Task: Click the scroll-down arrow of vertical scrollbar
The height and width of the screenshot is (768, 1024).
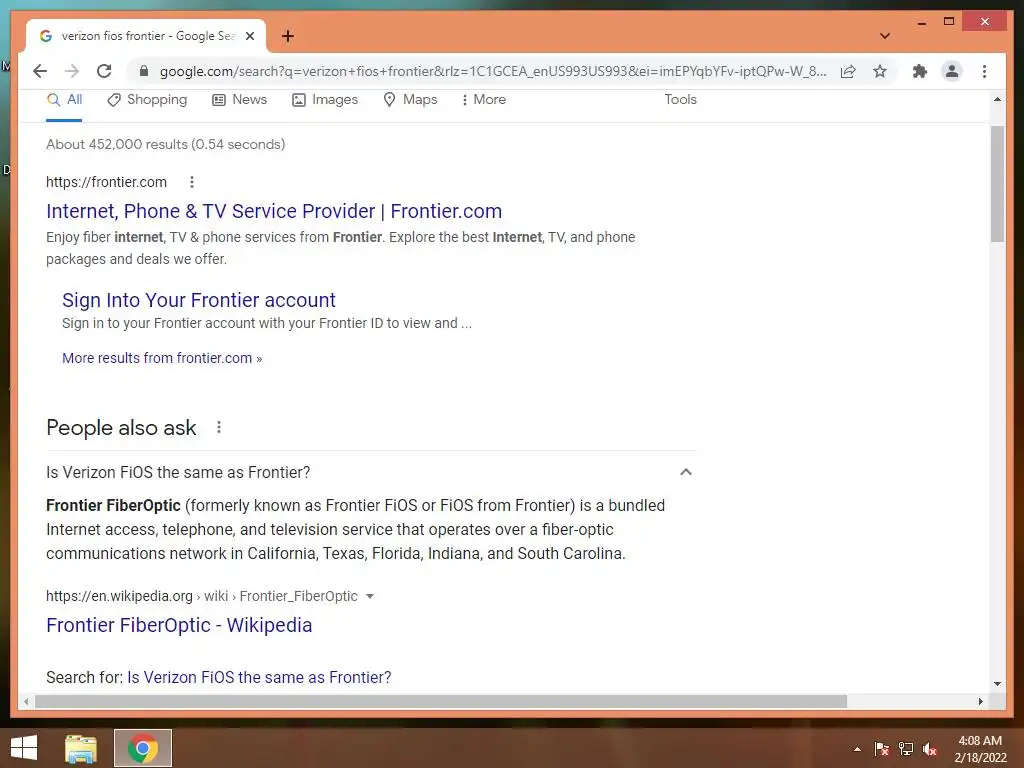Action: pyautogui.click(x=997, y=684)
